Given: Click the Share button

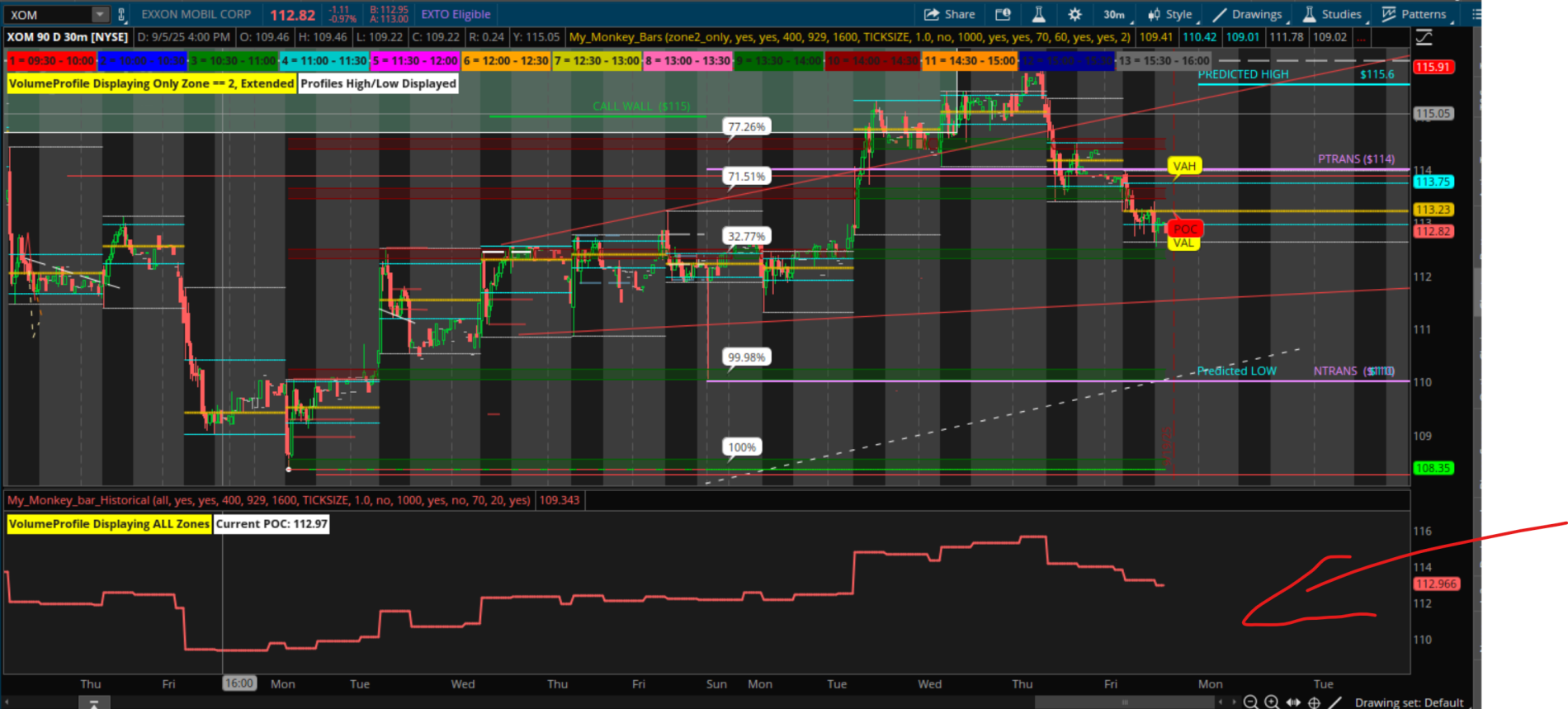Looking at the screenshot, I should click(x=950, y=14).
